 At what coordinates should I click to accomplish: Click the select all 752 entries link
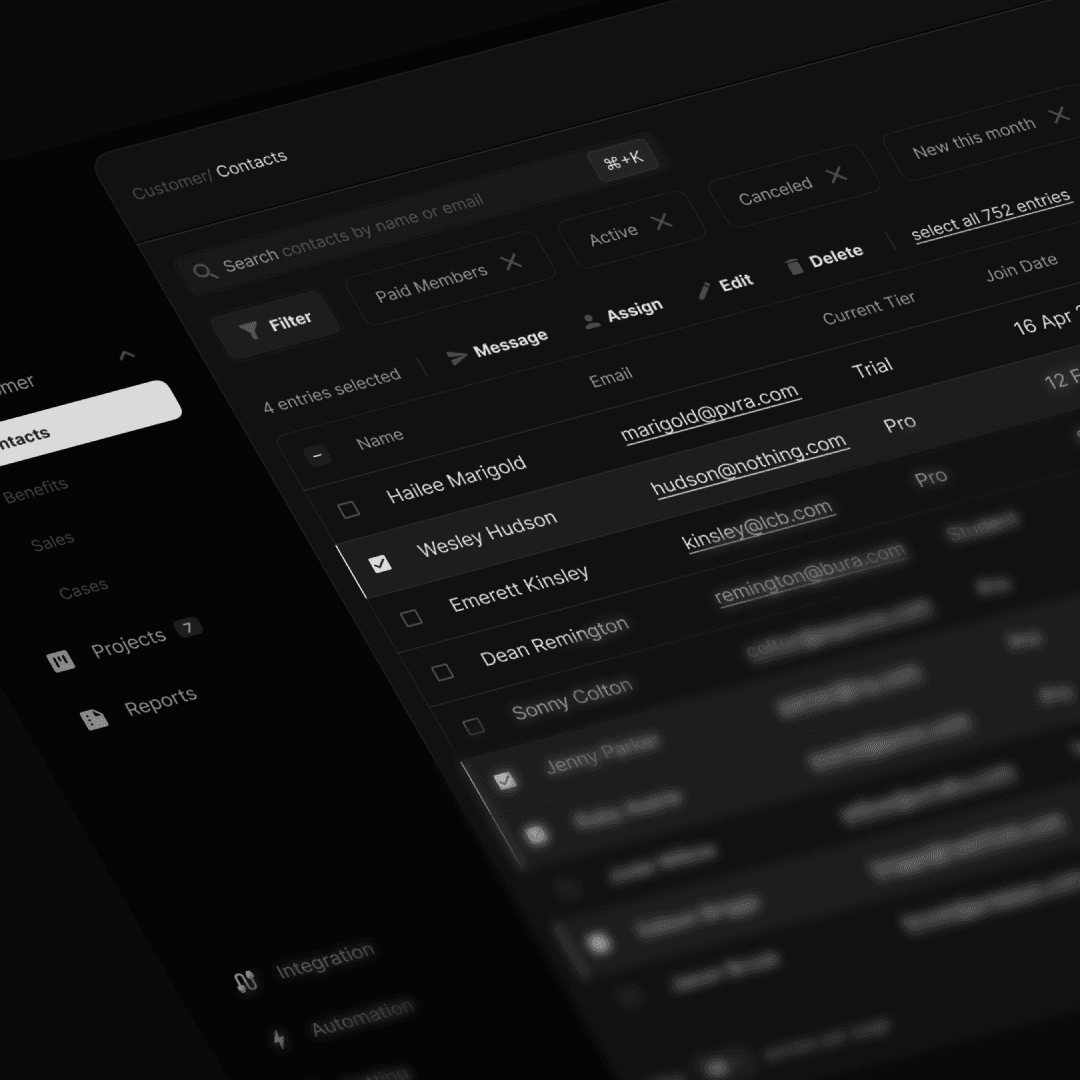pyautogui.click(x=991, y=216)
